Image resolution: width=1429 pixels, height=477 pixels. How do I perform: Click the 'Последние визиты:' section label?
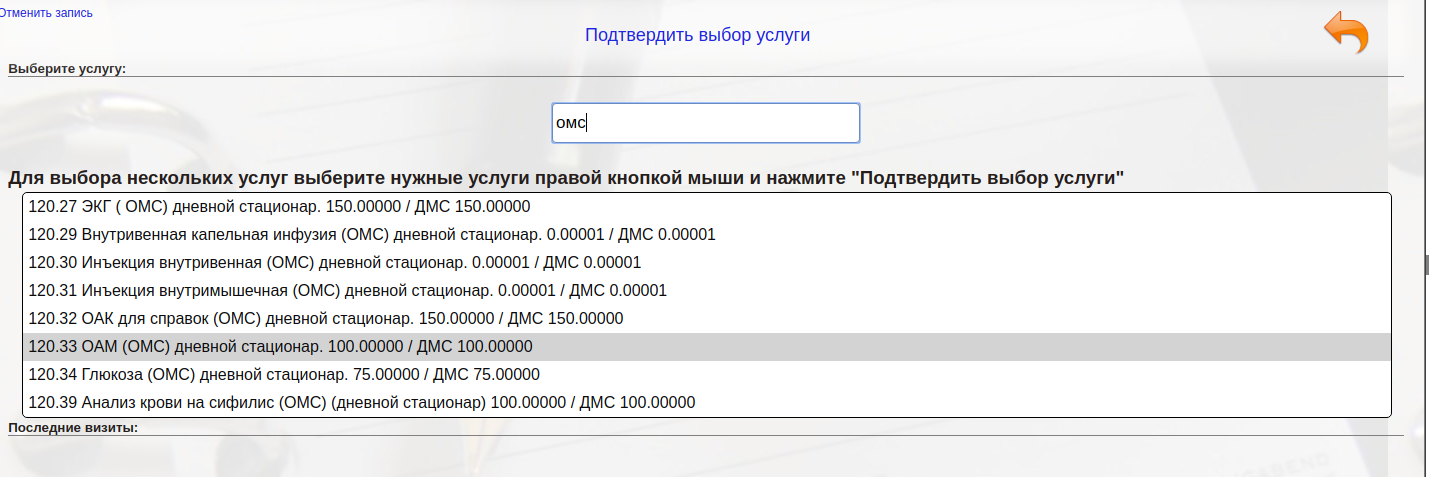pyautogui.click(x=73, y=428)
